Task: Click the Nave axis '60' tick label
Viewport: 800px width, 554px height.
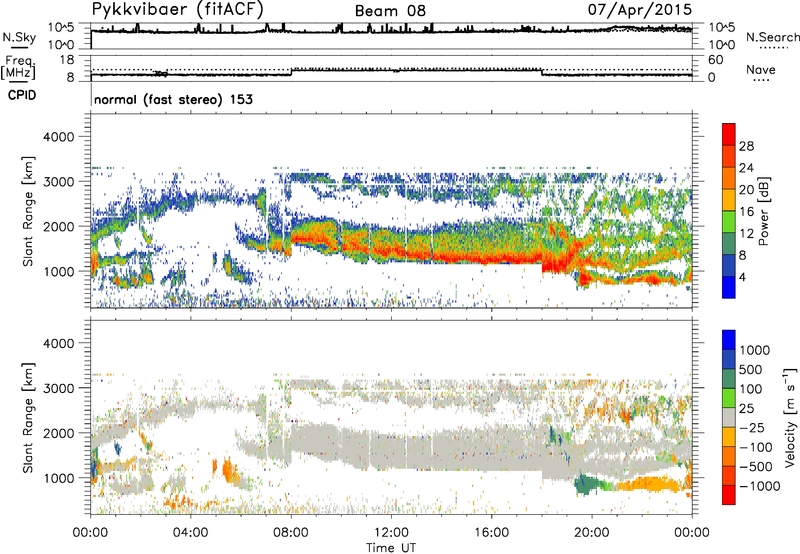Action: pos(715,60)
